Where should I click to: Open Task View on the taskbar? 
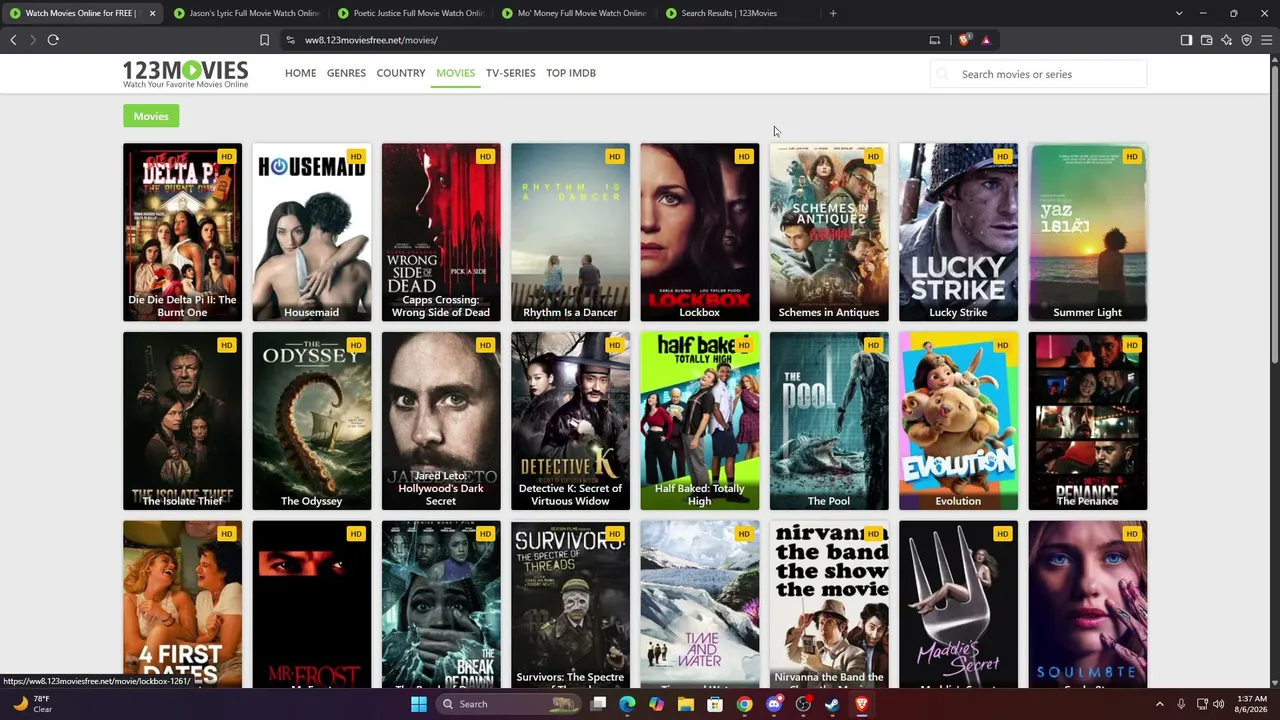click(598, 704)
